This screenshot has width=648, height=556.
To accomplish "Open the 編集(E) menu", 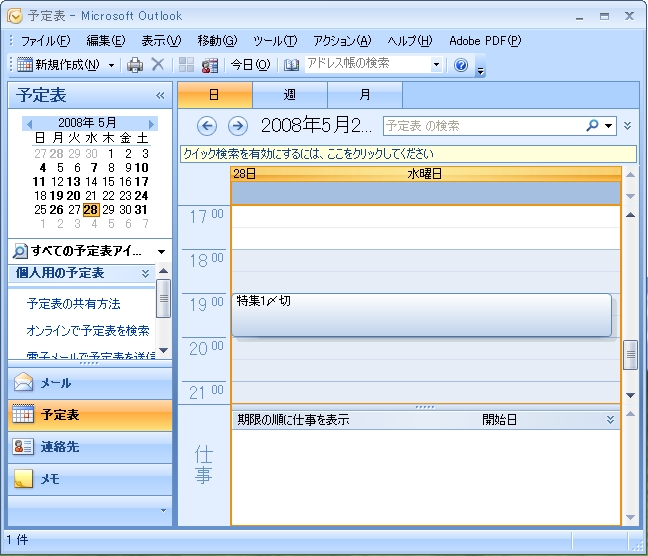I will pyautogui.click(x=106, y=41).
